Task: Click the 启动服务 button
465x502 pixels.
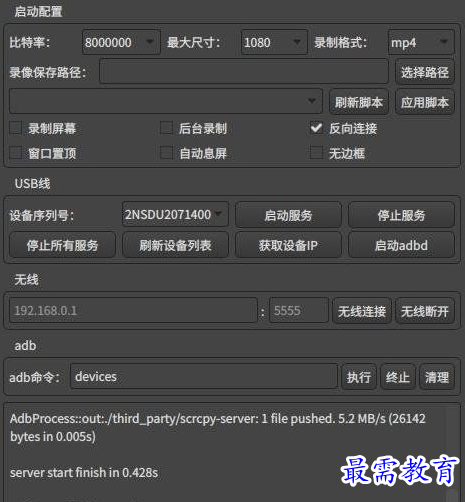Action: [x=288, y=215]
